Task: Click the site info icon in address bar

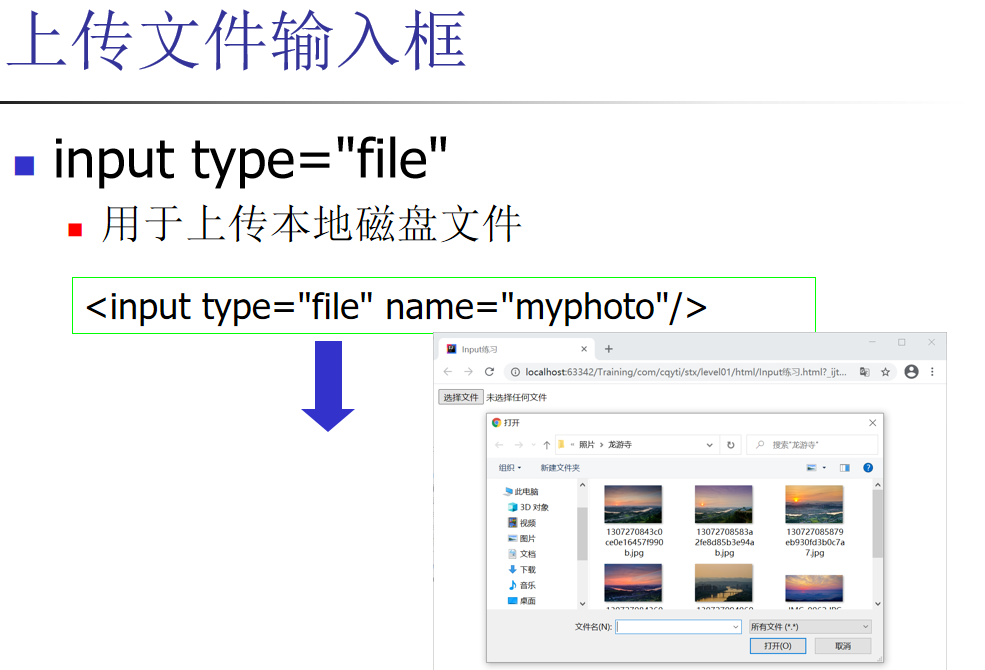Action: coord(515,372)
